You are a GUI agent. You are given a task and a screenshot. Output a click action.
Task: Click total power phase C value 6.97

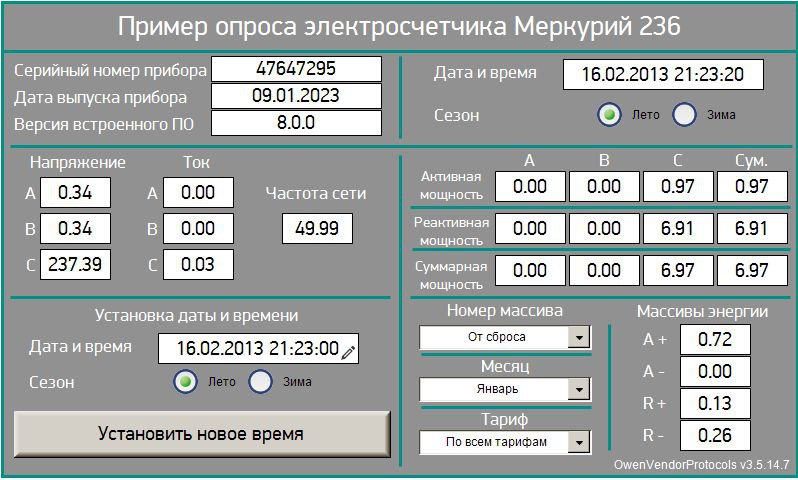click(x=678, y=270)
